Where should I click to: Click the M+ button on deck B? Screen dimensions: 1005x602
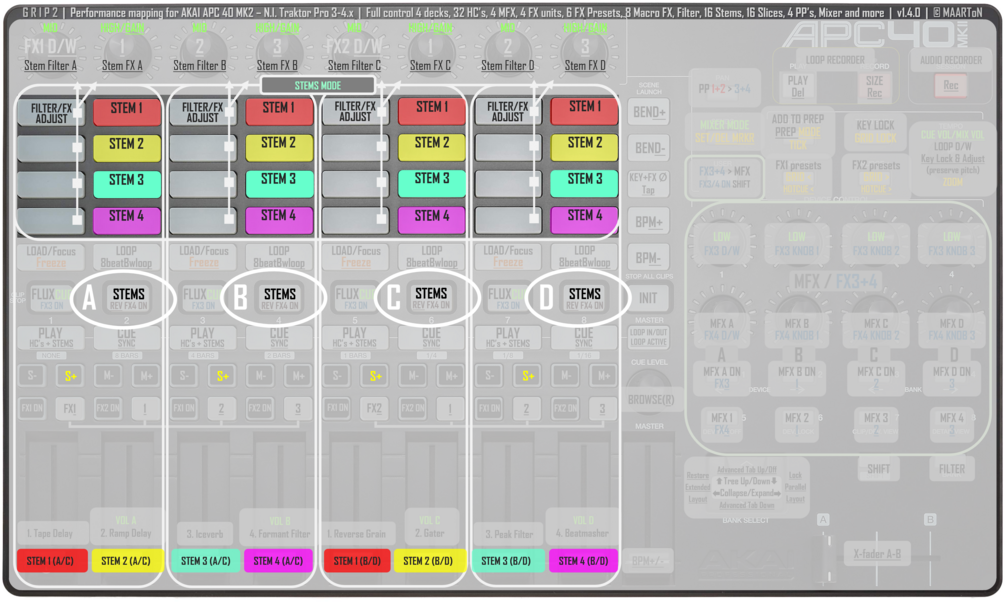tap(298, 376)
